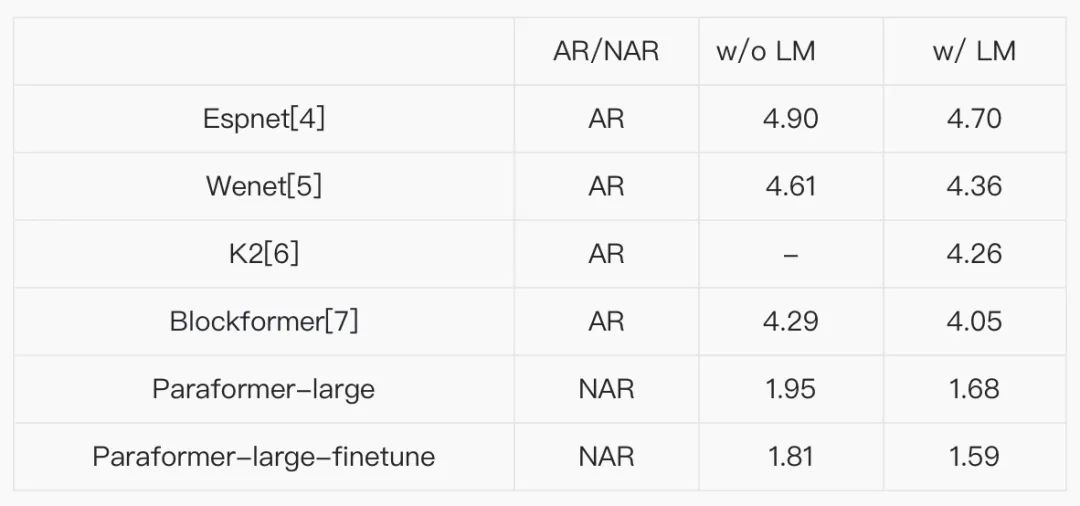Select the Espnet[4] row label
Image resolution: width=1080 pixels, height=506 pixels.
(264, 119)
